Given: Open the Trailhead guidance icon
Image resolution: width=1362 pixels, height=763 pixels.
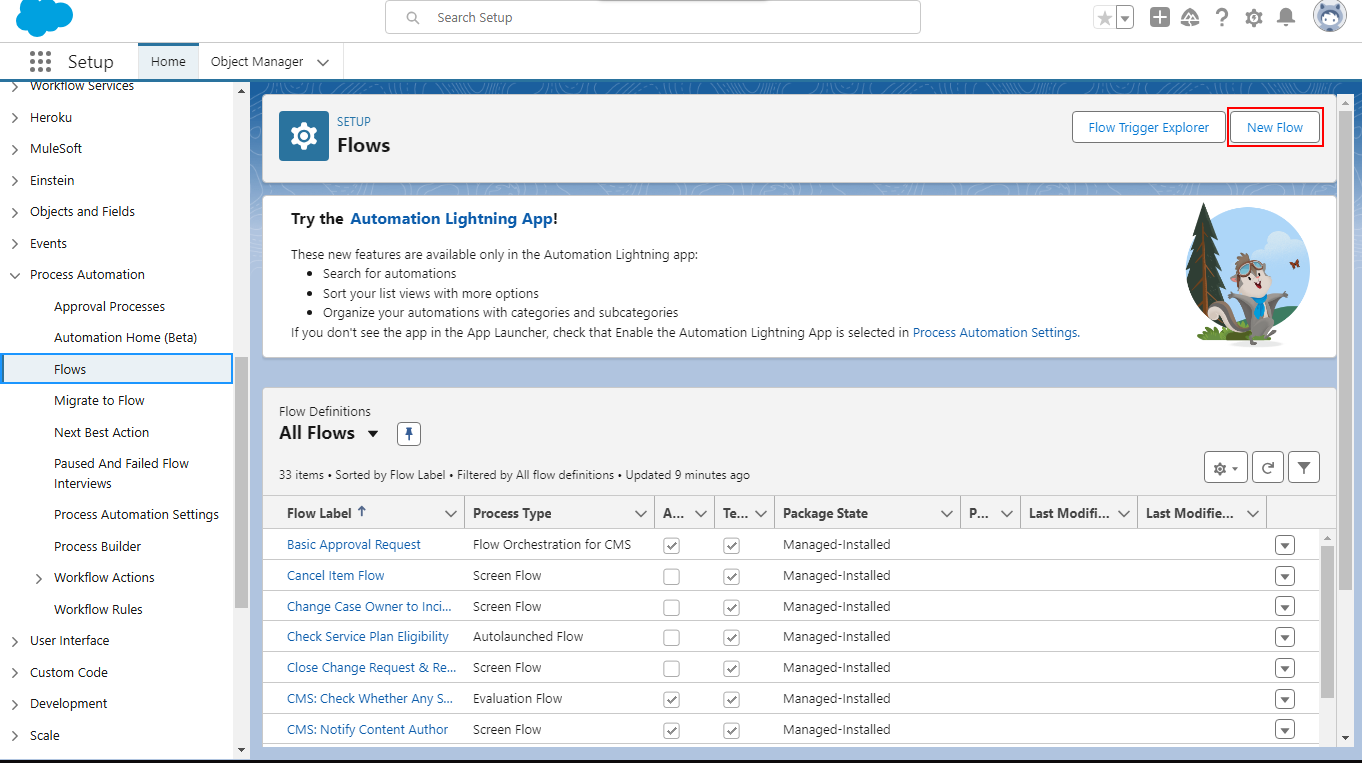Looking at the screenshot, I should coord(1190,17).
